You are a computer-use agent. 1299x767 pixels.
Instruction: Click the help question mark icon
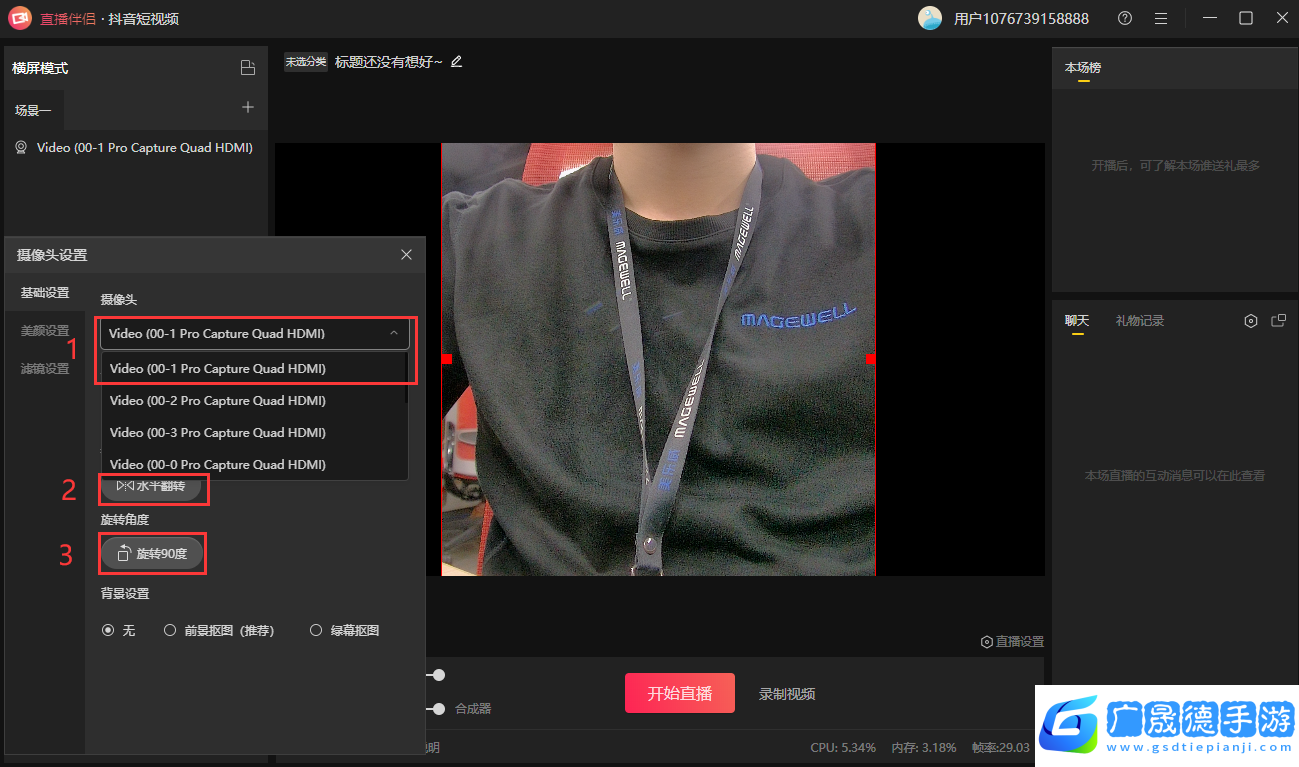click(1125, 18)
